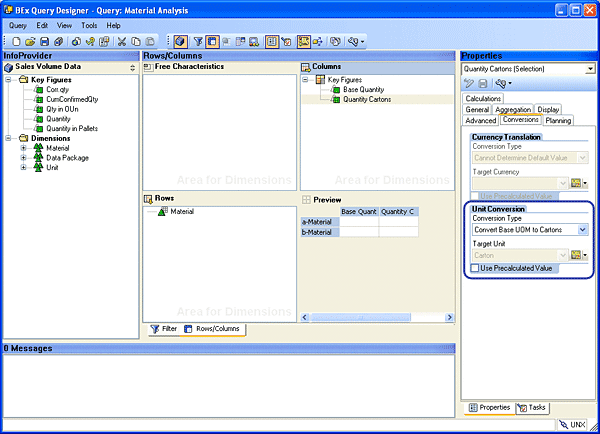Open the Tools menu
Image resolution: width=600 pixels, height=434 pixels.
[x=90, y=25]
